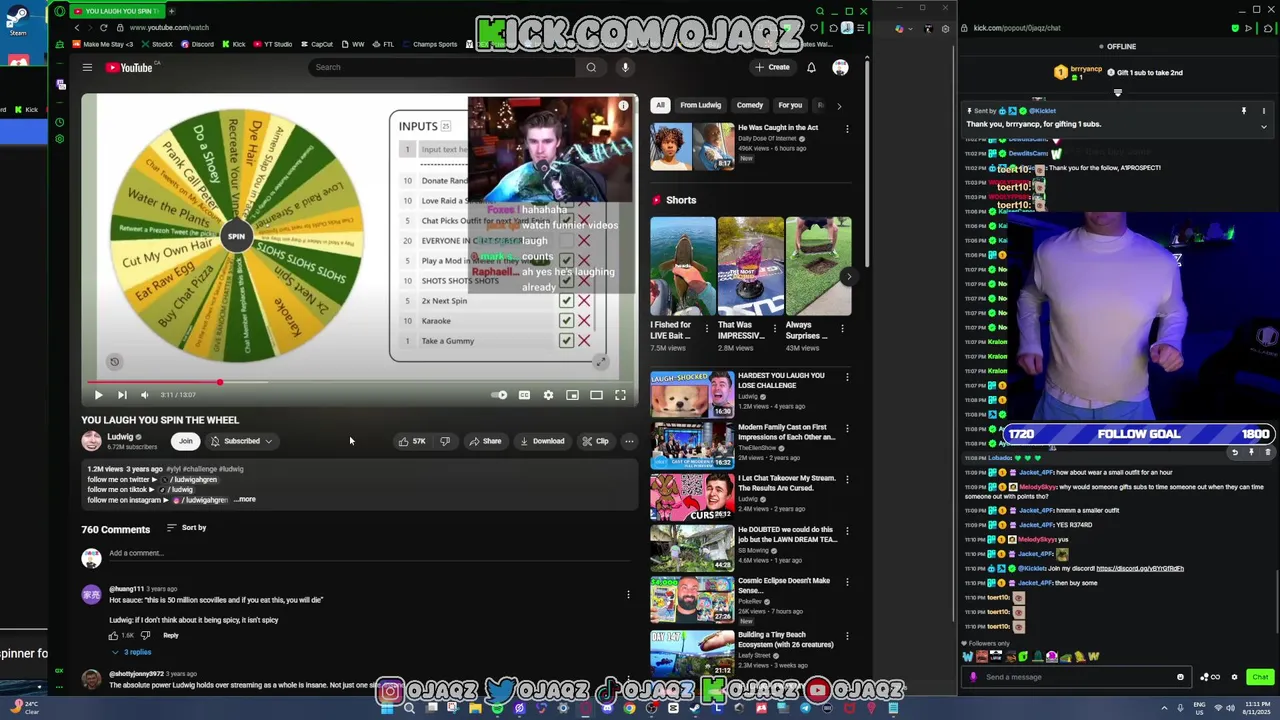The width and height of the screenshot is (1280, 720).
Task: Select the Comedy filter chip
Action: (750, 105)
